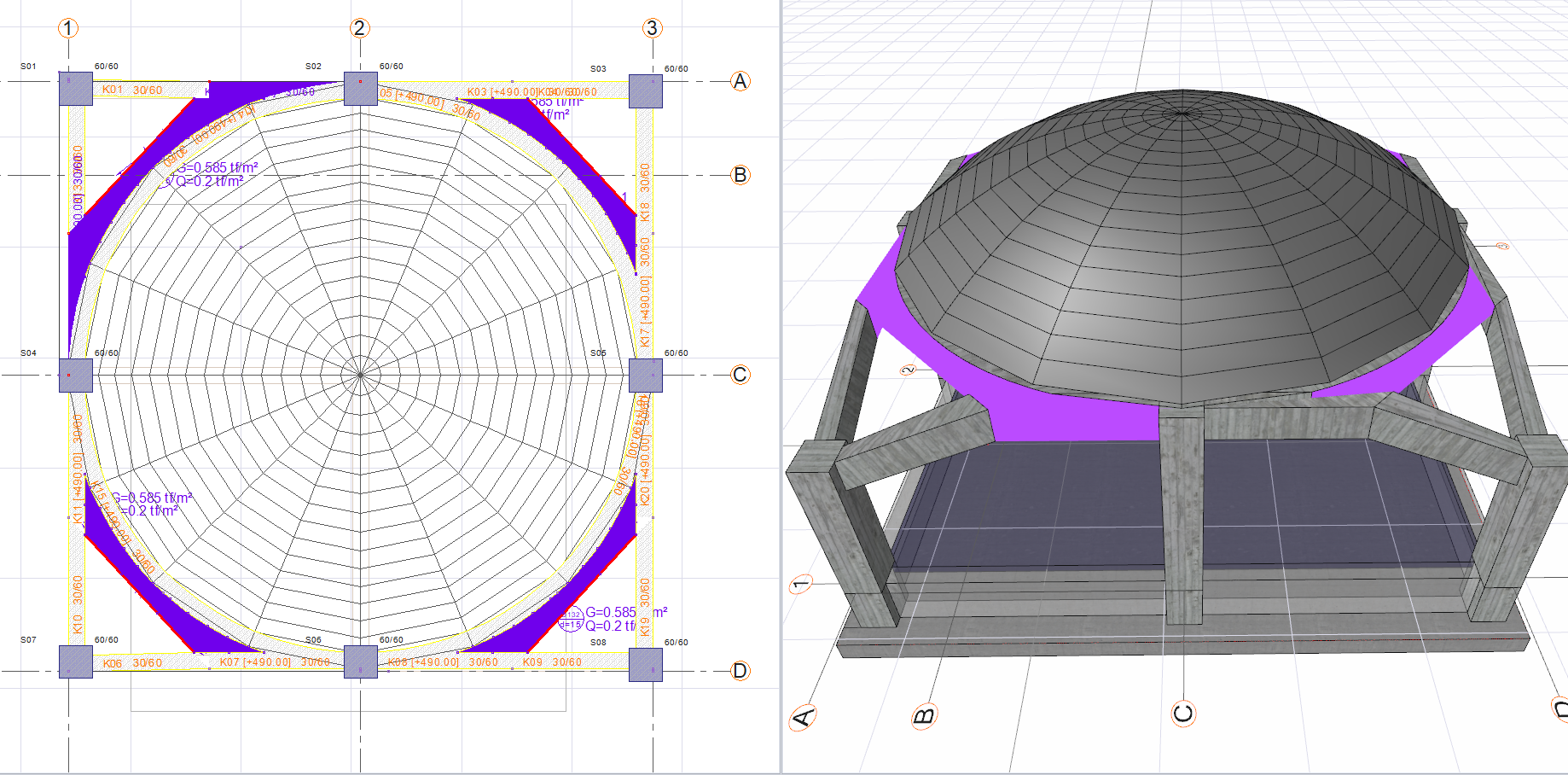Select the K09 30/60 beam label

pos(552,662)
